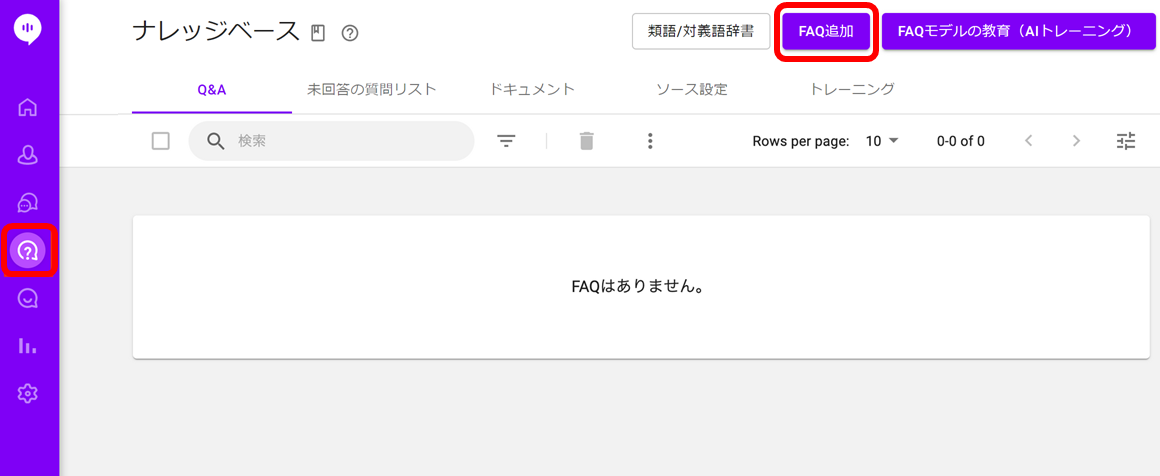Open the column tune settings icon
The width and height of the screenshot is (1160, 476).
click(1126, 141)
